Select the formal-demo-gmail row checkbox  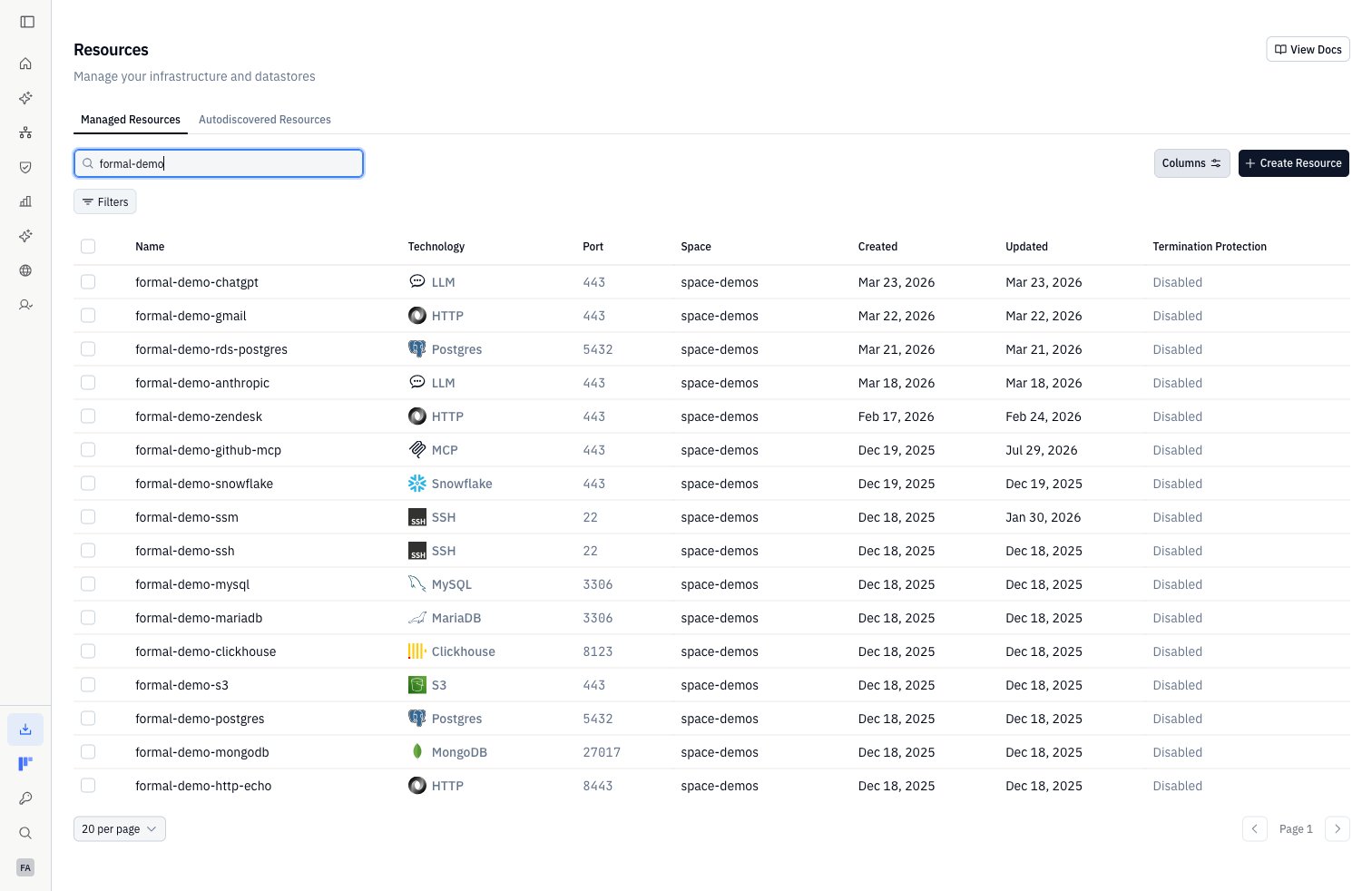(x=88, y=316)
